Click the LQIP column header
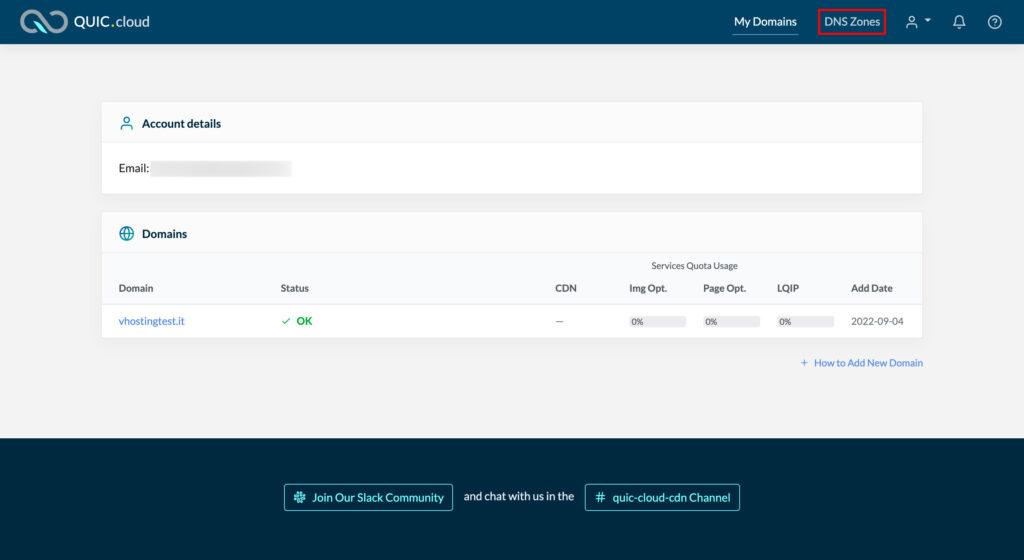1024x560 pixels. click(788, 288)
